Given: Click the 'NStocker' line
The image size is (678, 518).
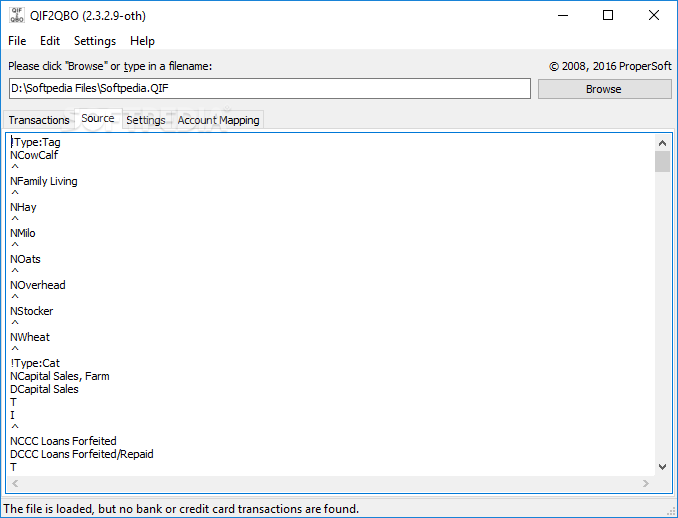Looking at the screenshot, I should (x=32, y=311).
